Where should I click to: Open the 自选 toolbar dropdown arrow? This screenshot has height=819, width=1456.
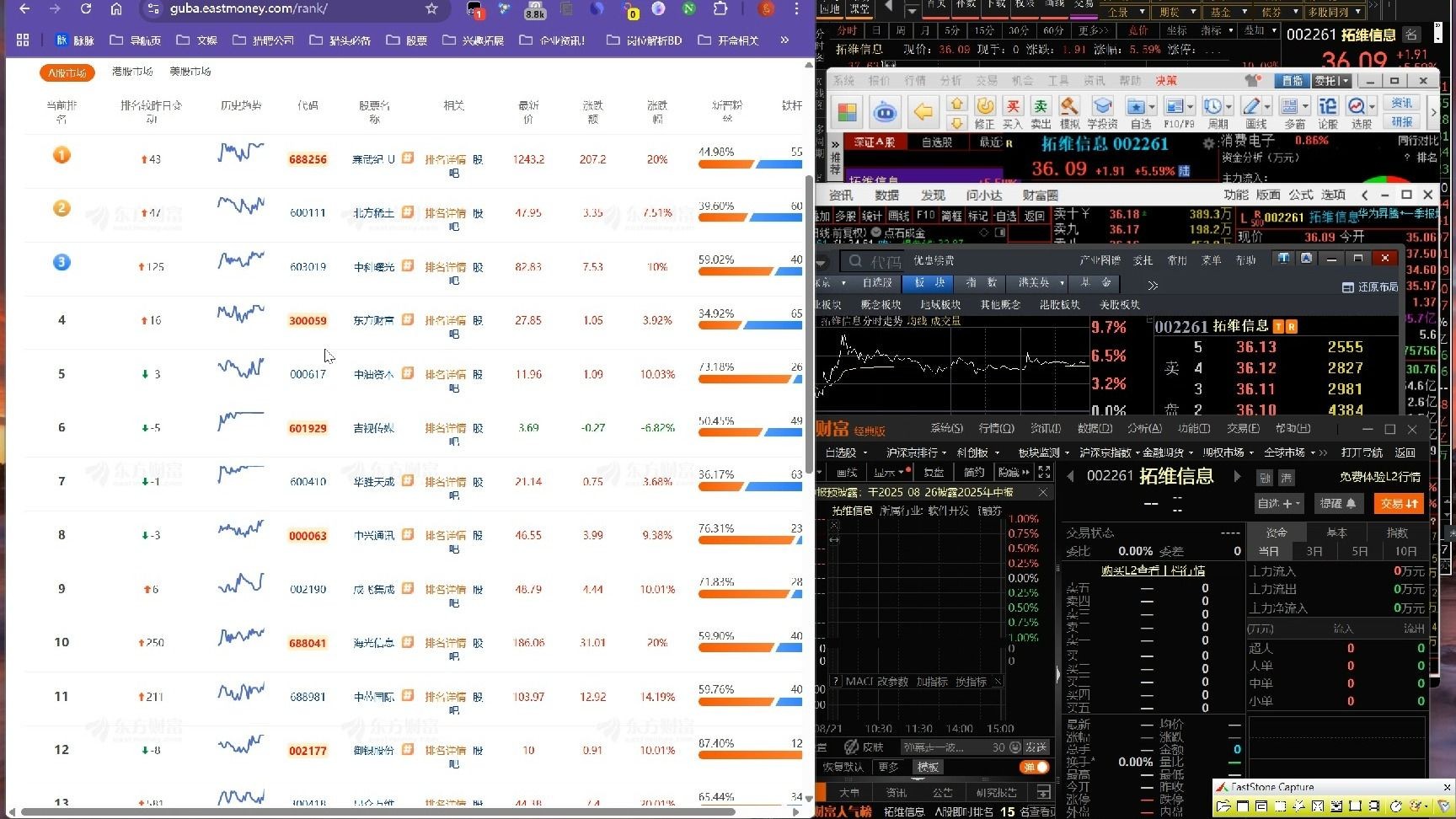(1152, 107)
